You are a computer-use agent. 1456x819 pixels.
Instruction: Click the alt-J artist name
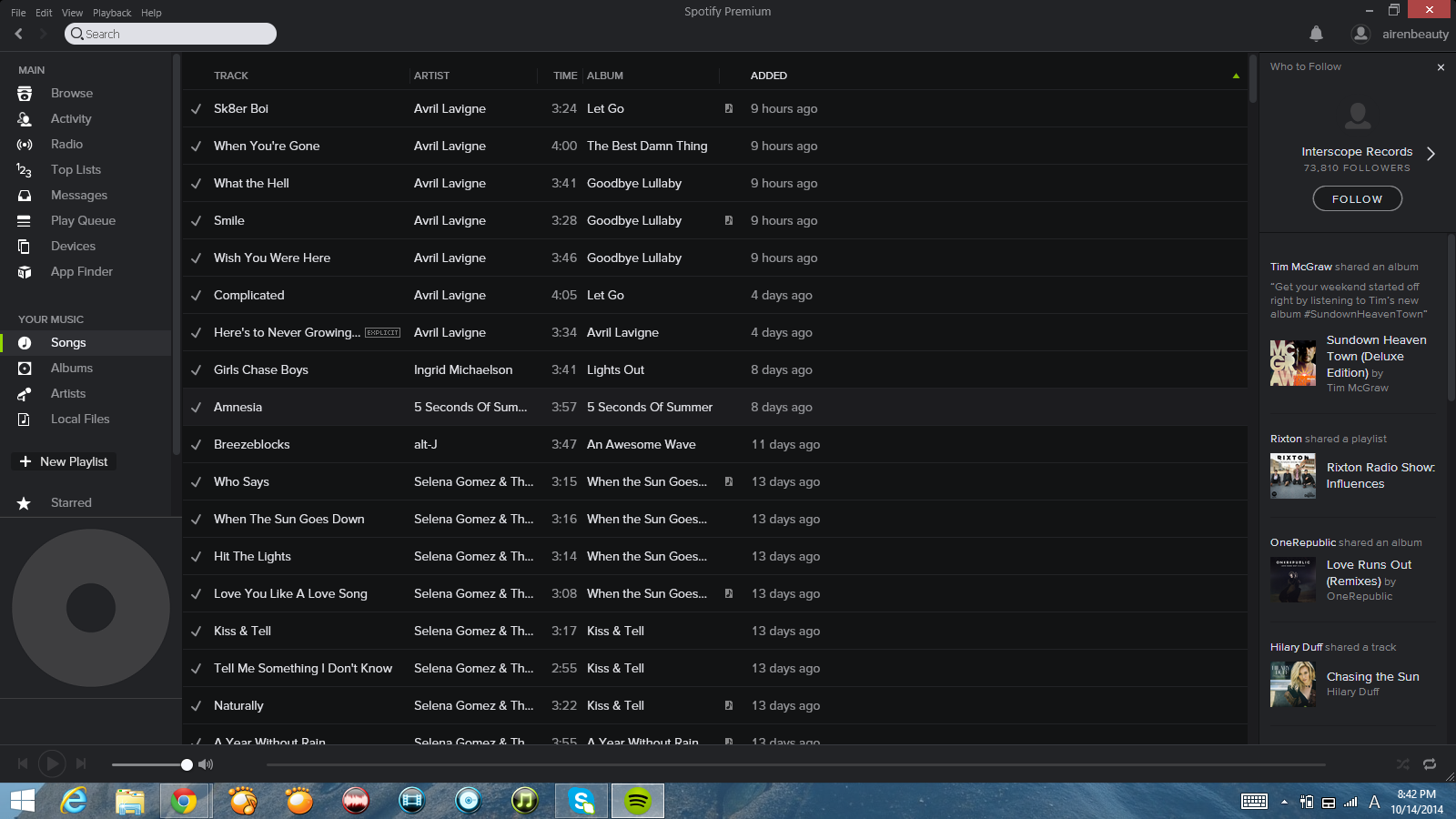(426, 445)
